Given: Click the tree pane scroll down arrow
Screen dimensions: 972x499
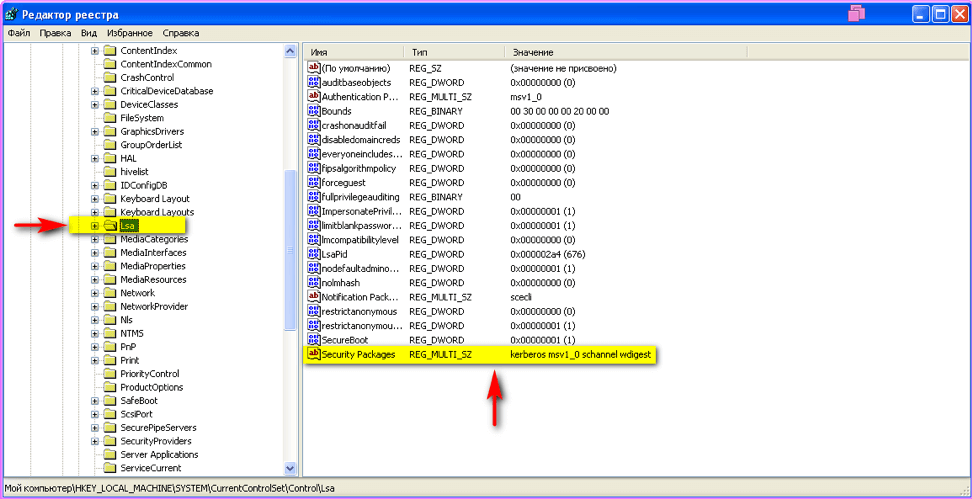Looking at the screenshot, I should coord(289,468).
